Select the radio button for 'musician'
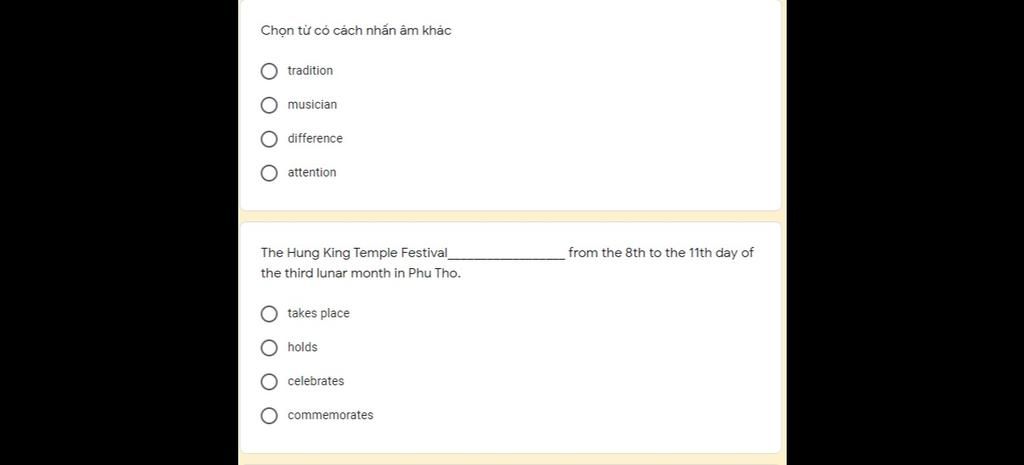 (269, 105)
